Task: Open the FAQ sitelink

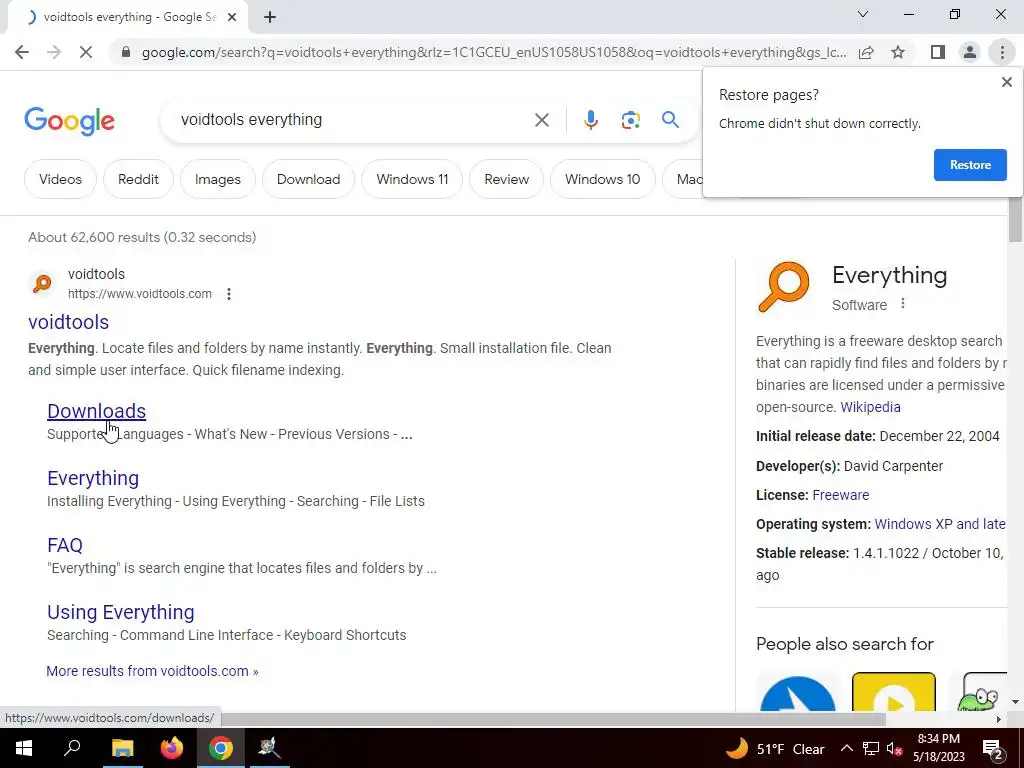Action: (x=65, y=545)
